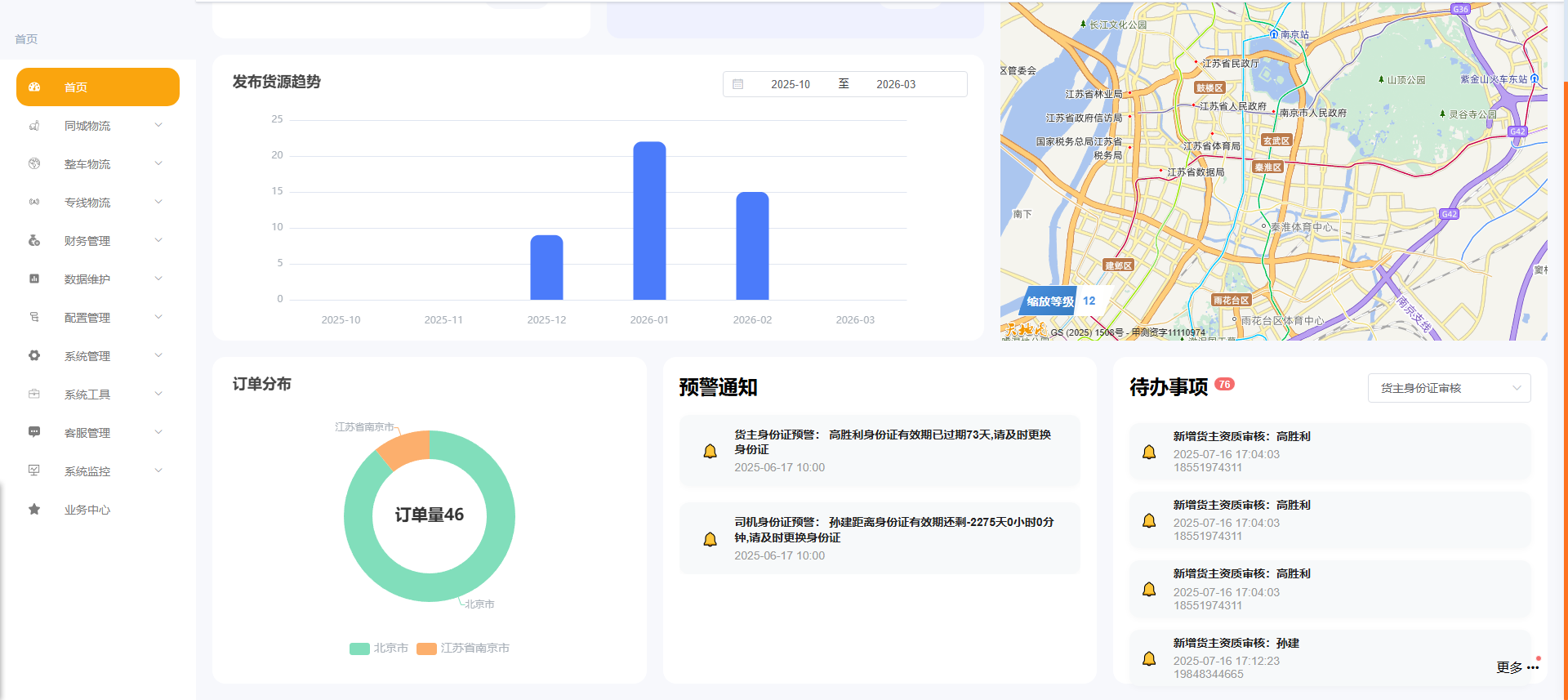Select the 首页 menu item
Viewport: 1568px width, 700px height.
(x=98, y=87)
